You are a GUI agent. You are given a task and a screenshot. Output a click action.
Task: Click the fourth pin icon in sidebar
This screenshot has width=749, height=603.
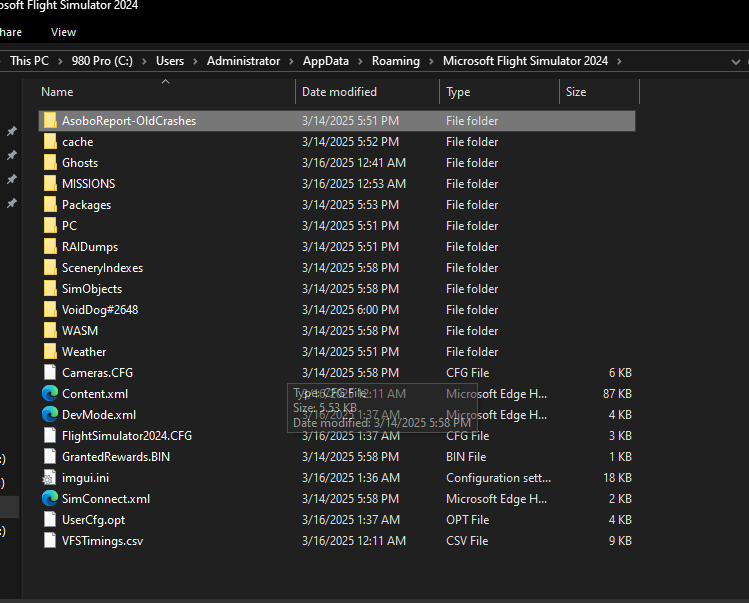coord(11,204)
